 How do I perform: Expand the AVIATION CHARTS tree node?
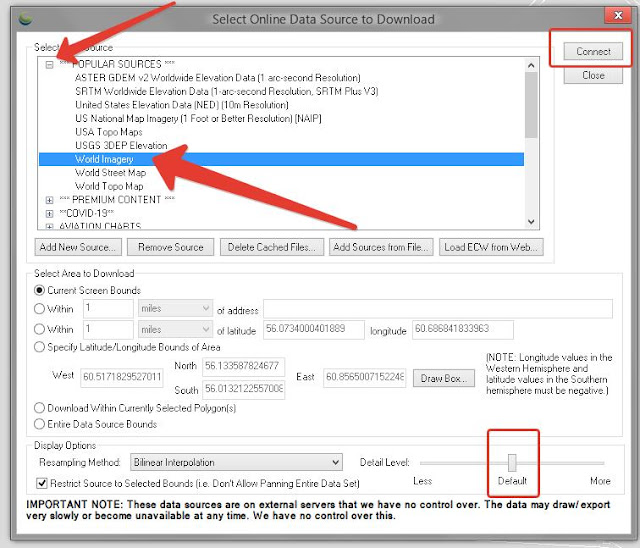click(x=49, y=226)
